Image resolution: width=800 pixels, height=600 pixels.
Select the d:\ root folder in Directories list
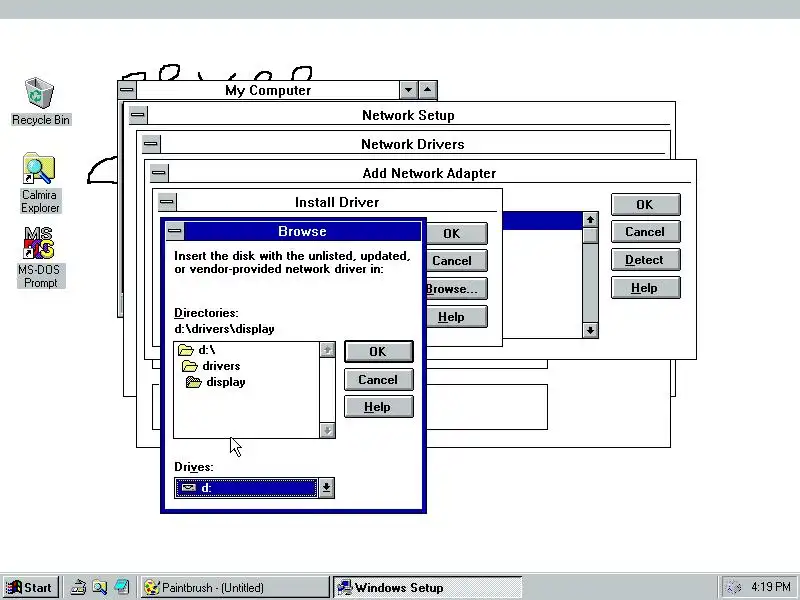coord(197,350)
